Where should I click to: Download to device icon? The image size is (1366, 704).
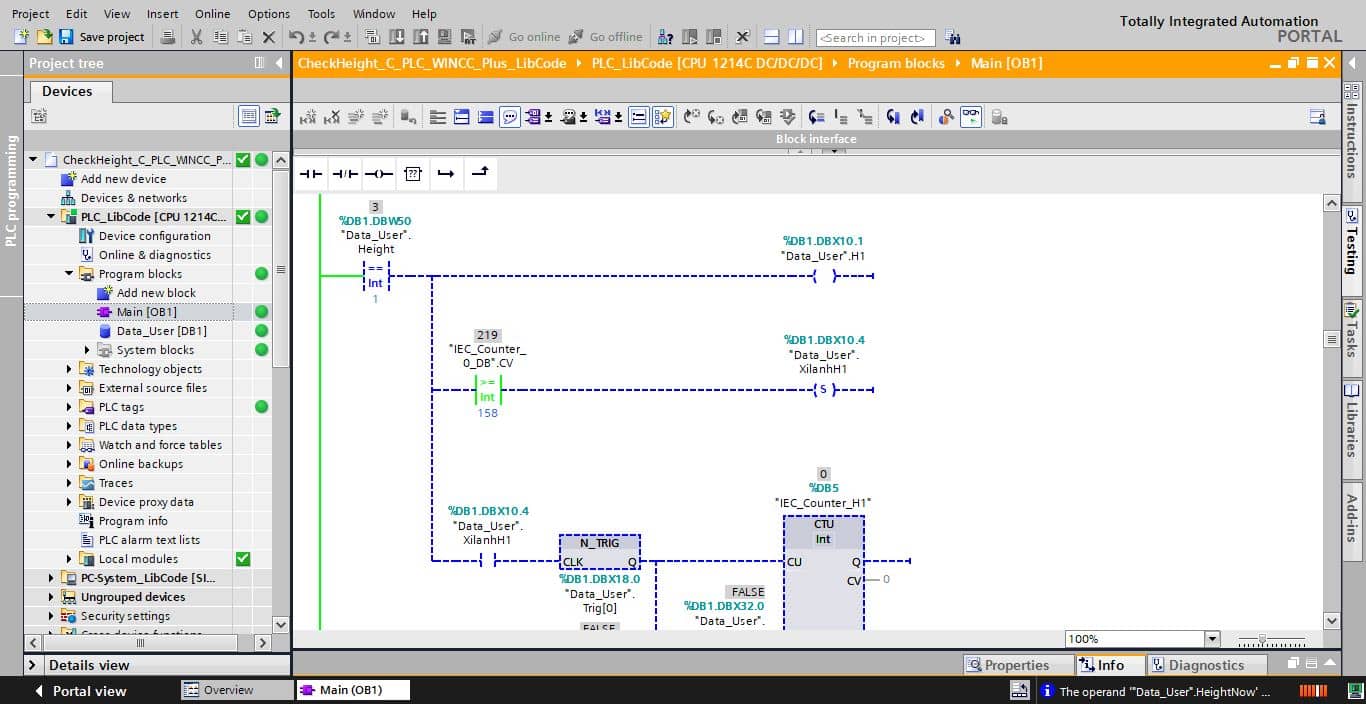(396, 37)
